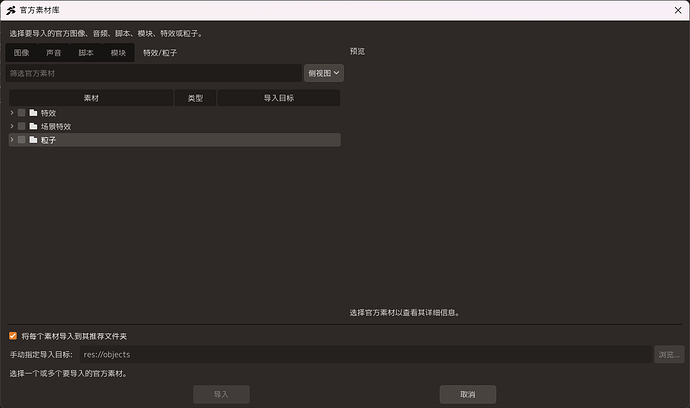This screenshot has width=690, height=408.
Task: Click the 粒子 folder icon
Action: pos(33,140)
